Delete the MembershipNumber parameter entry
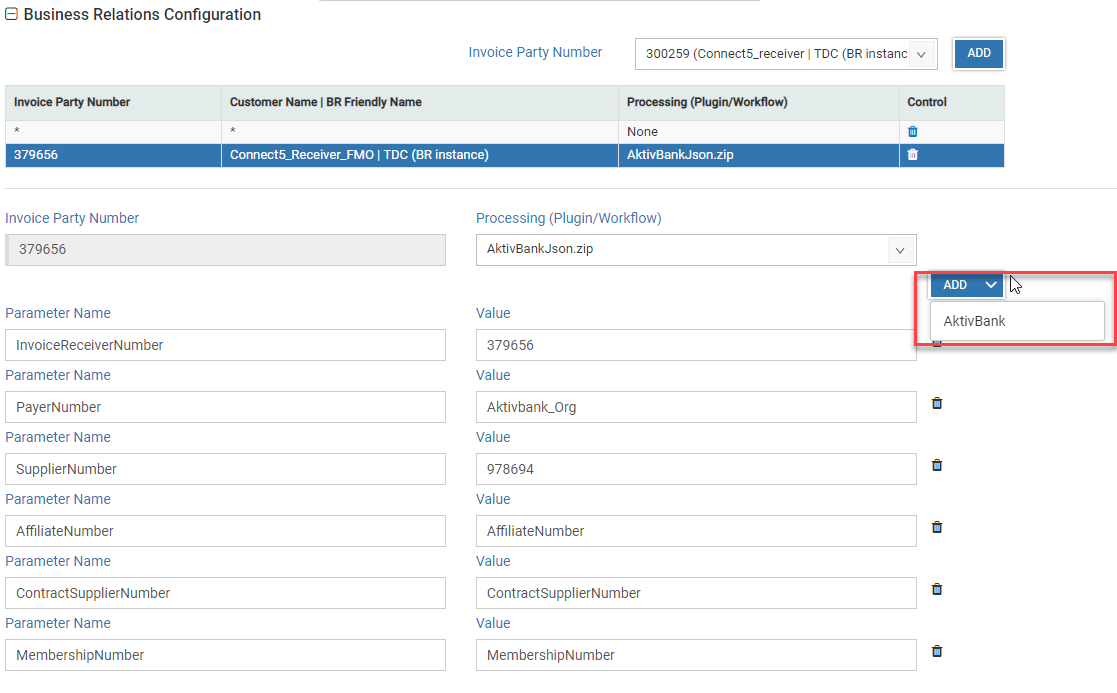Image resolution: width=1117 pixels, height=693 pixels. tap(936, 651)
